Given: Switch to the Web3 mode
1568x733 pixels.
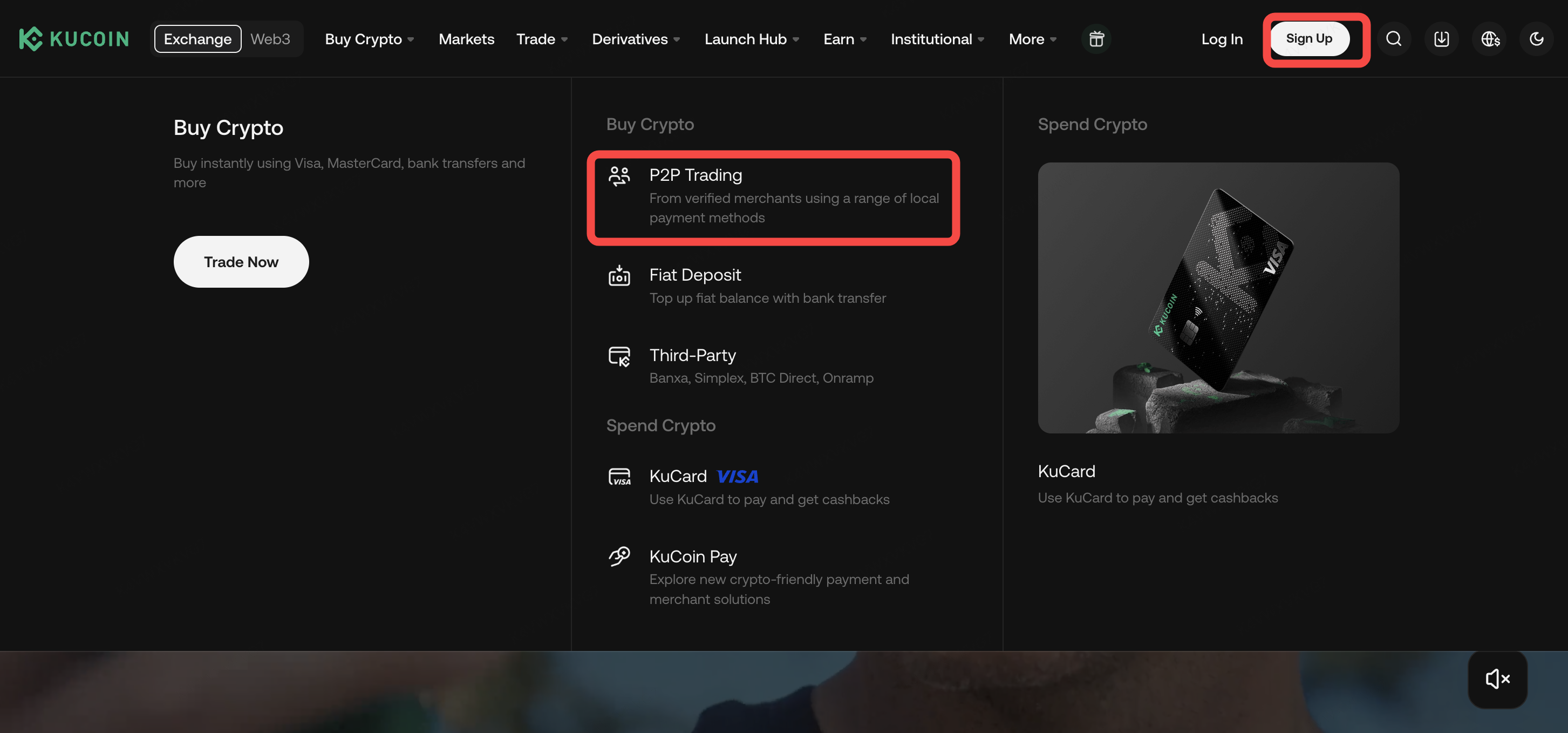Looking at the screenshot, I should (x=270, y=38).
